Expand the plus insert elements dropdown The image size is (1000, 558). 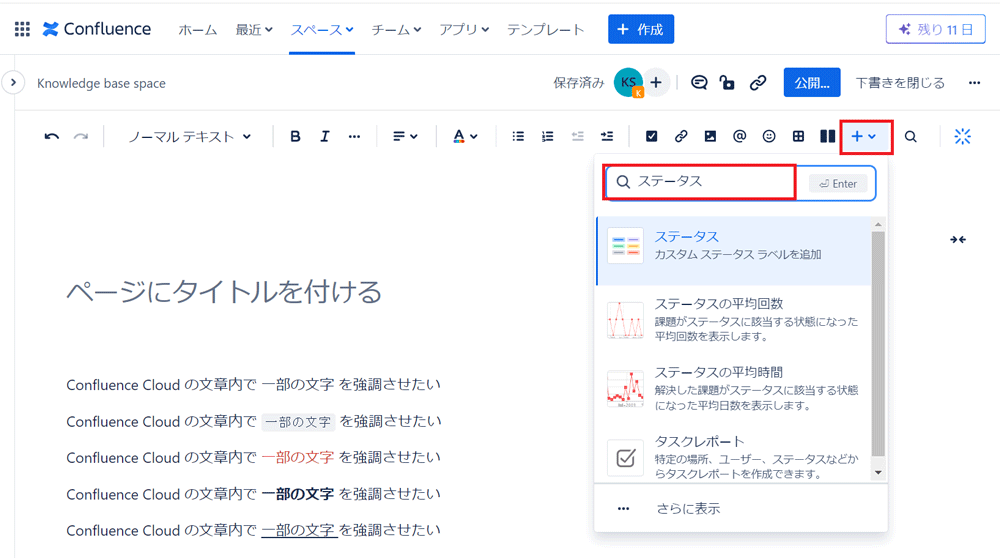pos(864,136)
